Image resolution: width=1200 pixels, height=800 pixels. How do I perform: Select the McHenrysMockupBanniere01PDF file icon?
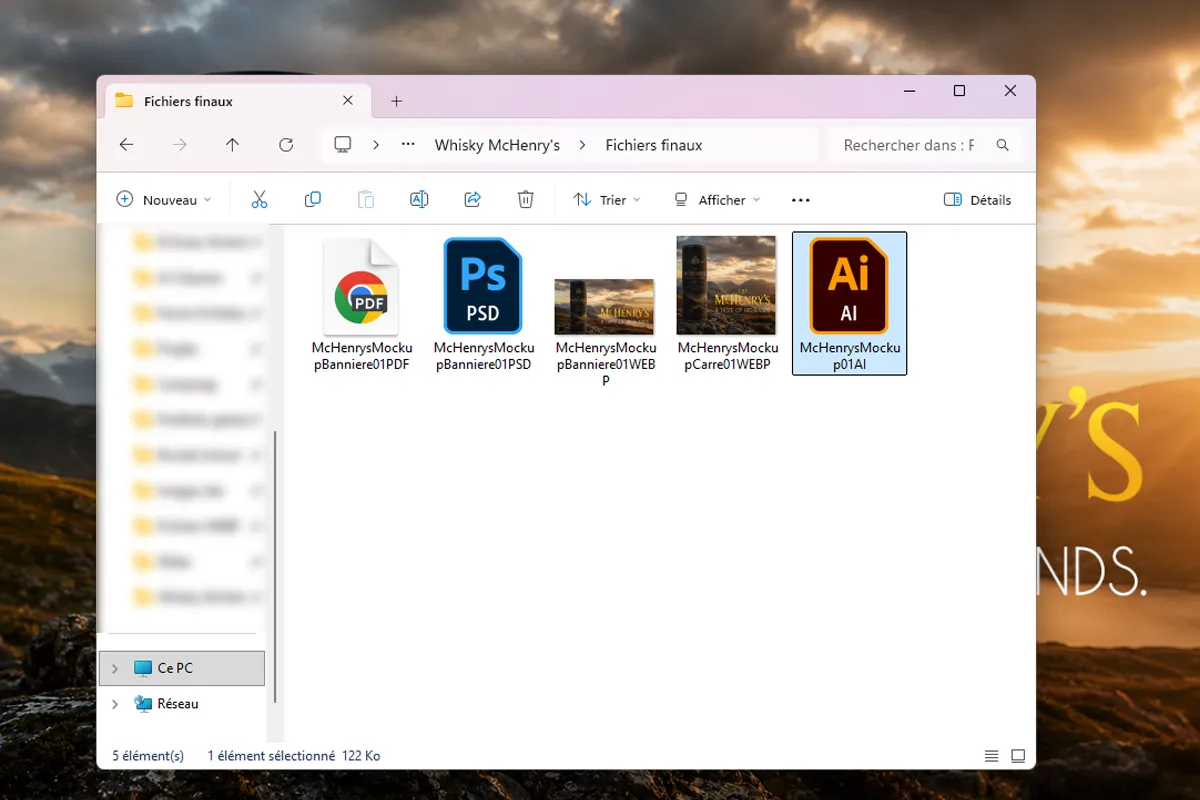click(361, 287)
